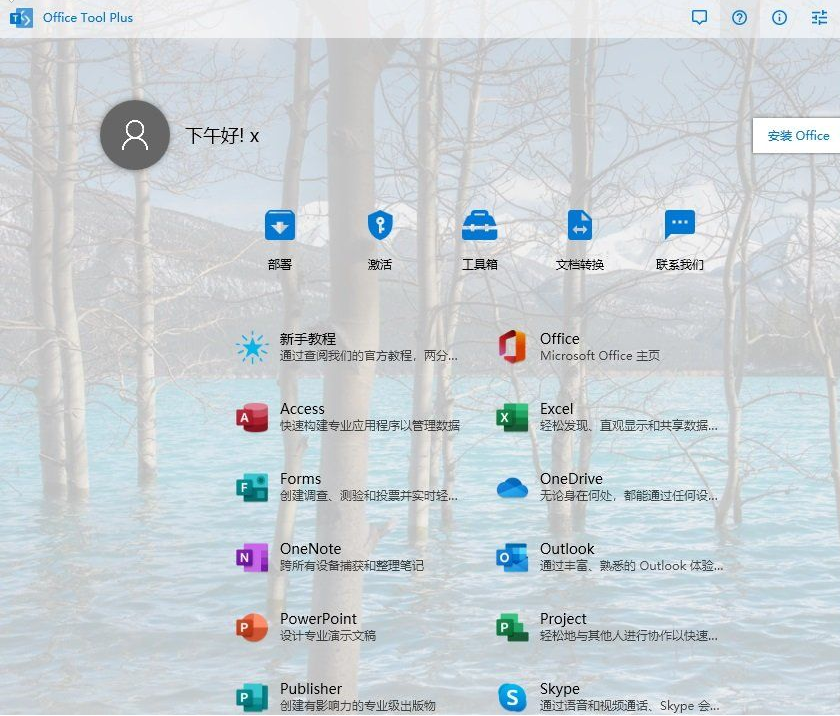
Task: Click the Office logo icon
Action: [x=512, y=347]
